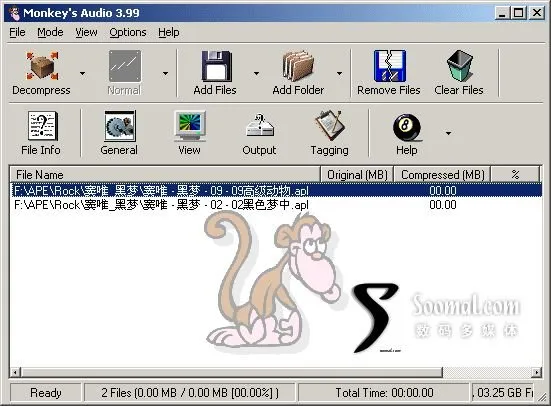Close the Monkey's Audio window

tap(537, 13)
